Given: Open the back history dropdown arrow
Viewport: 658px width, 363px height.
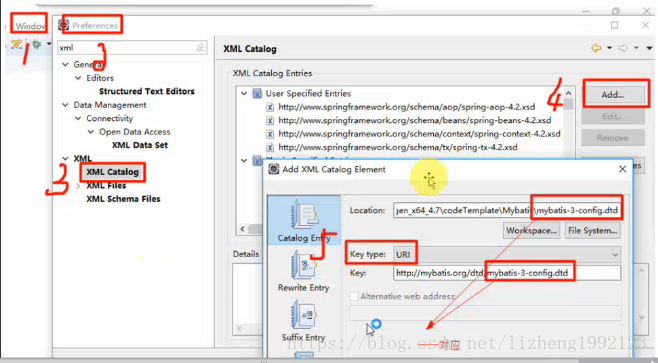Looking at the screenshot, I should [609, 48].
